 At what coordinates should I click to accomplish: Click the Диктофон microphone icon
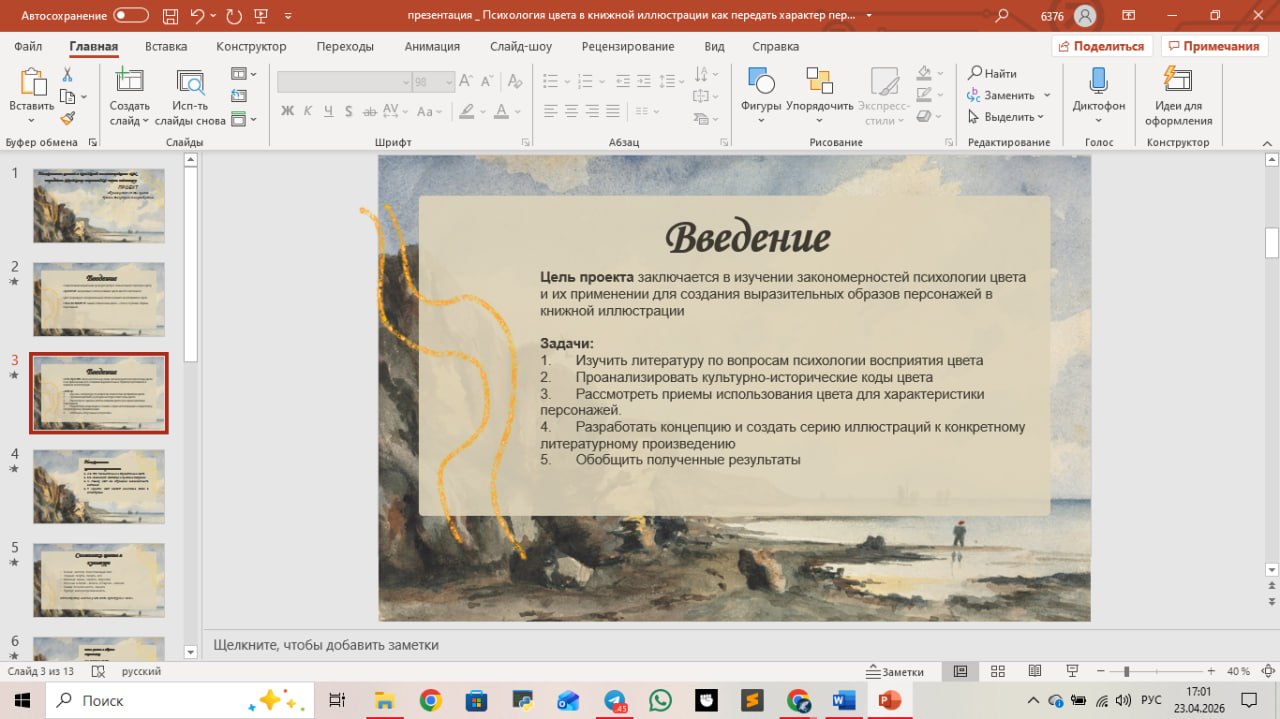(x=1099, y=82)
